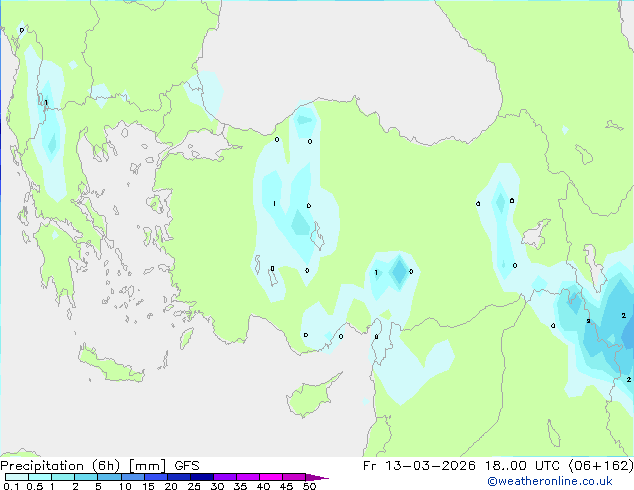This screenshot has width=634, height=490.
Task: Click the 10–15 mm legend color swatch
Action: (x=133, y=477)
